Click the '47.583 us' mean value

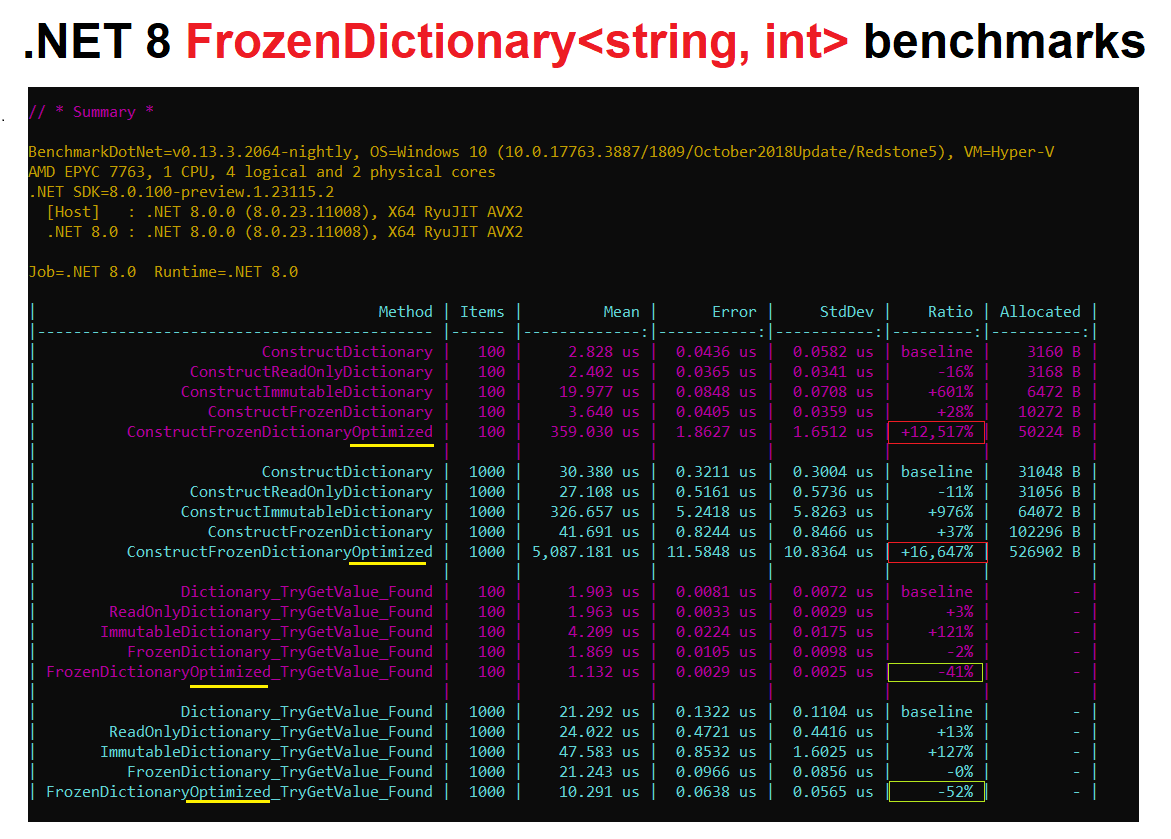pyautogui.click(x=599, y=753)
